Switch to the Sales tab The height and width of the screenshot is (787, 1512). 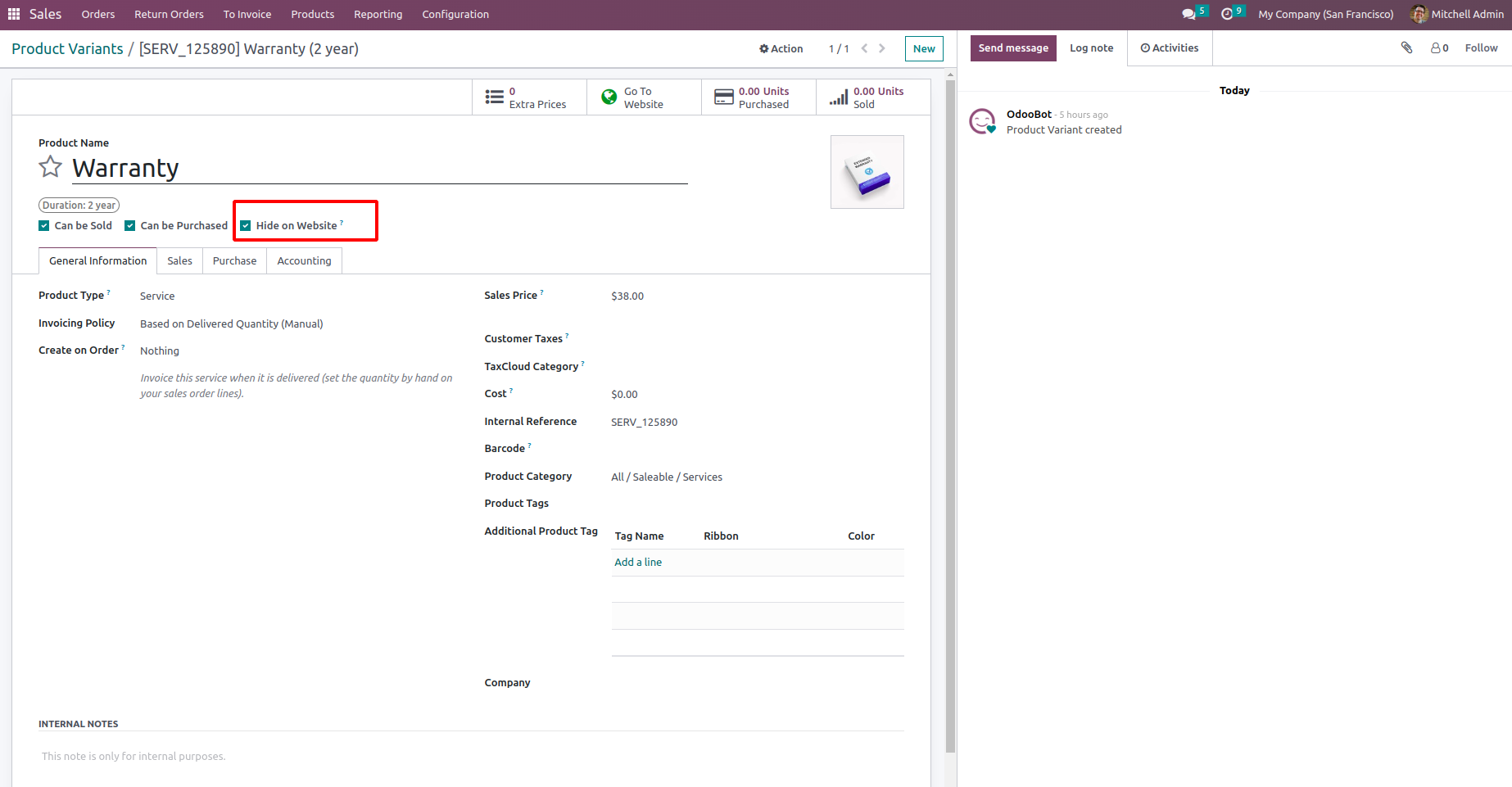(180, 260)
